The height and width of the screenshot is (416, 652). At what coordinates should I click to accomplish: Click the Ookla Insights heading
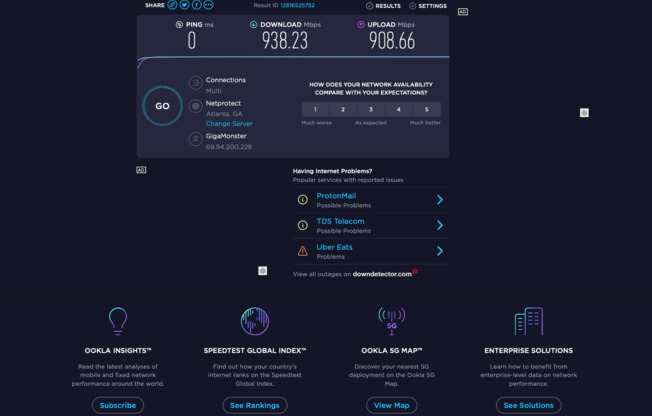pos(118,351)
